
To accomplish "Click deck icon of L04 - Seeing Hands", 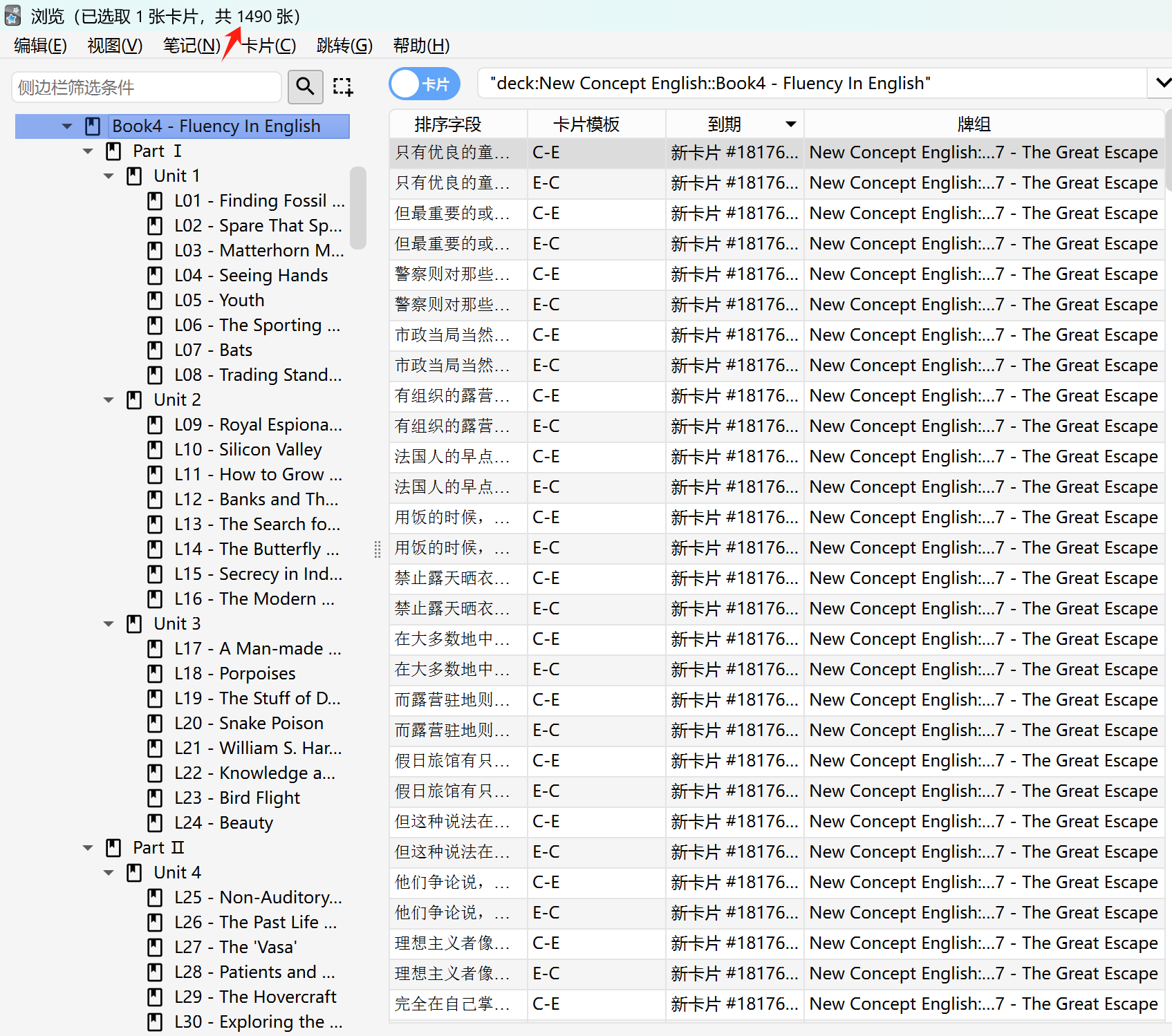I will pos(155,275).
